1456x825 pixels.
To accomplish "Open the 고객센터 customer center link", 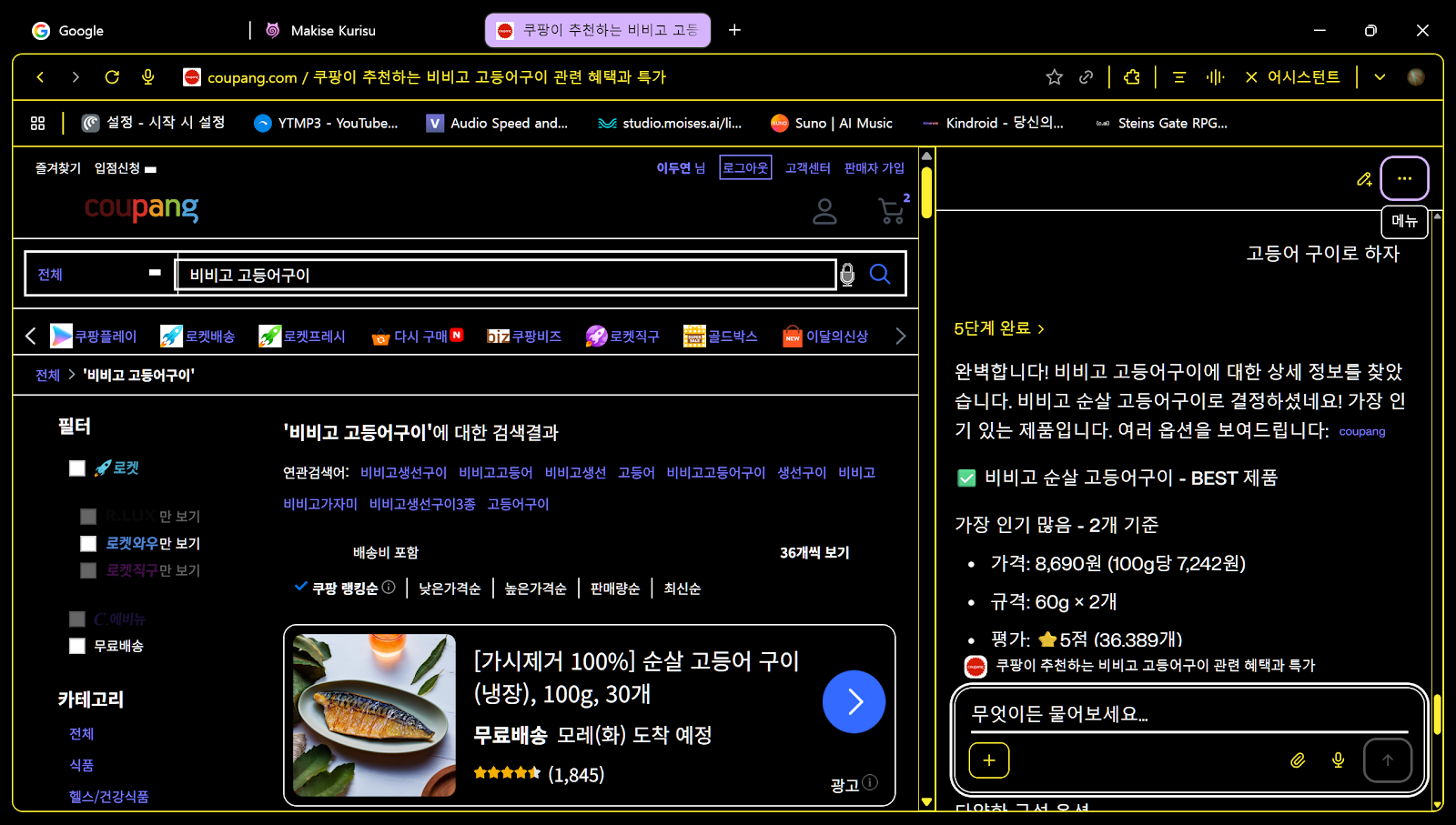I will [x=808, y=168].
